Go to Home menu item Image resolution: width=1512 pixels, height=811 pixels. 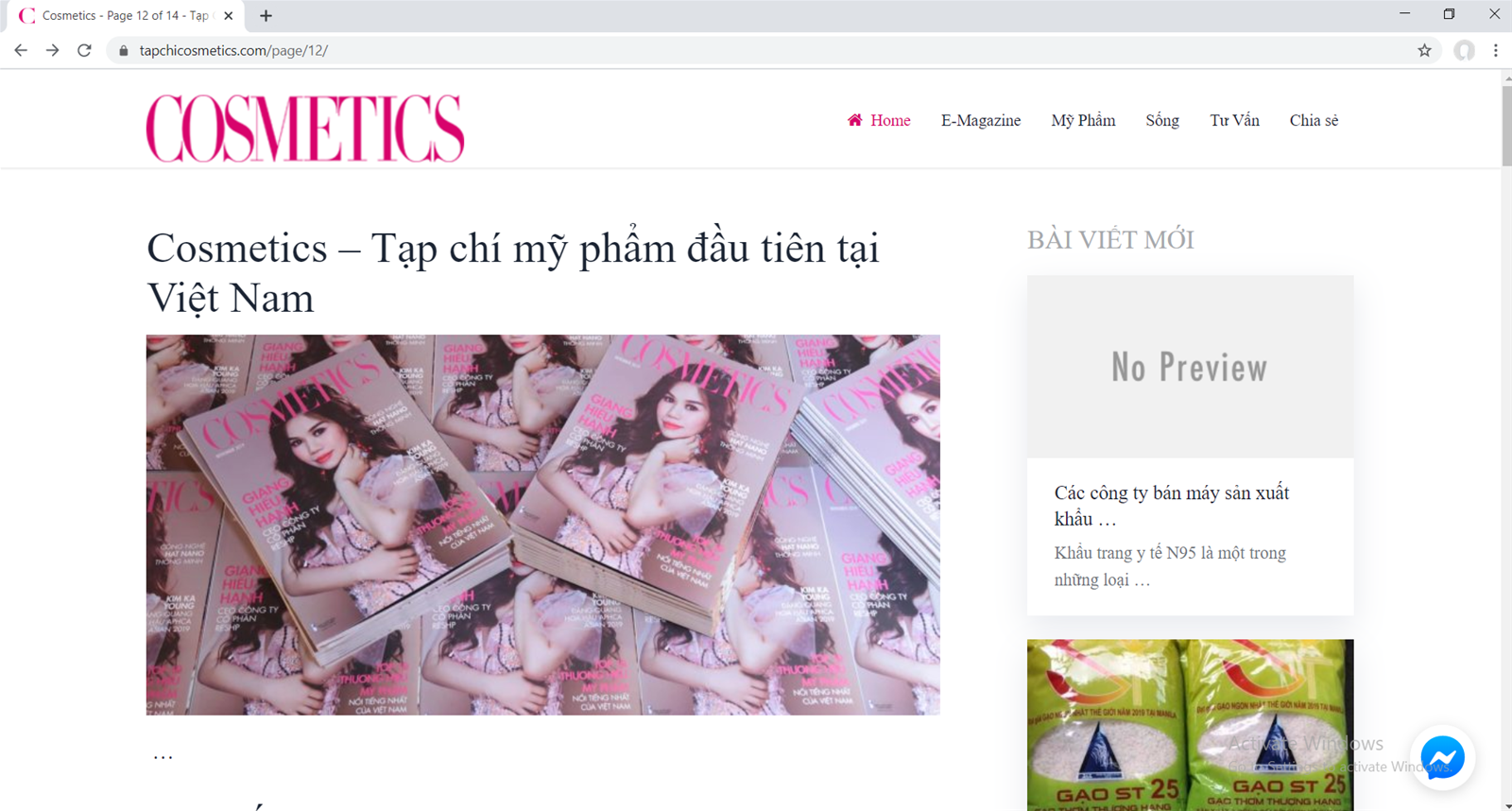pyautogui.click(x=879, y=120)
